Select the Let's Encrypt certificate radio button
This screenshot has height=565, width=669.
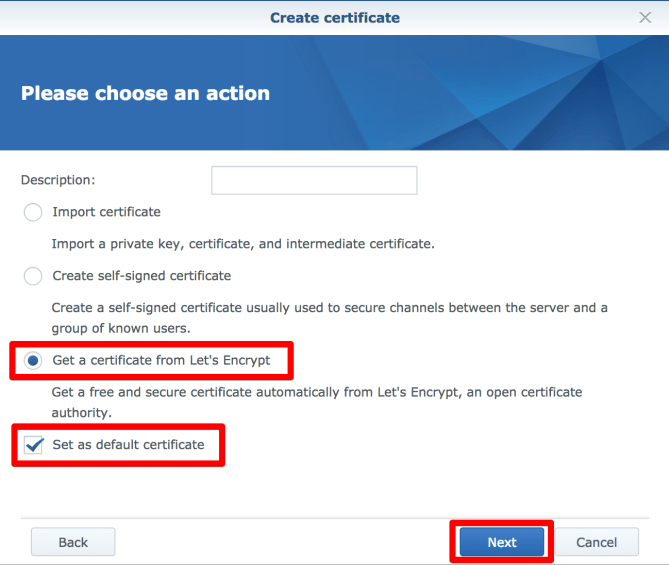[x=33, y=361]
